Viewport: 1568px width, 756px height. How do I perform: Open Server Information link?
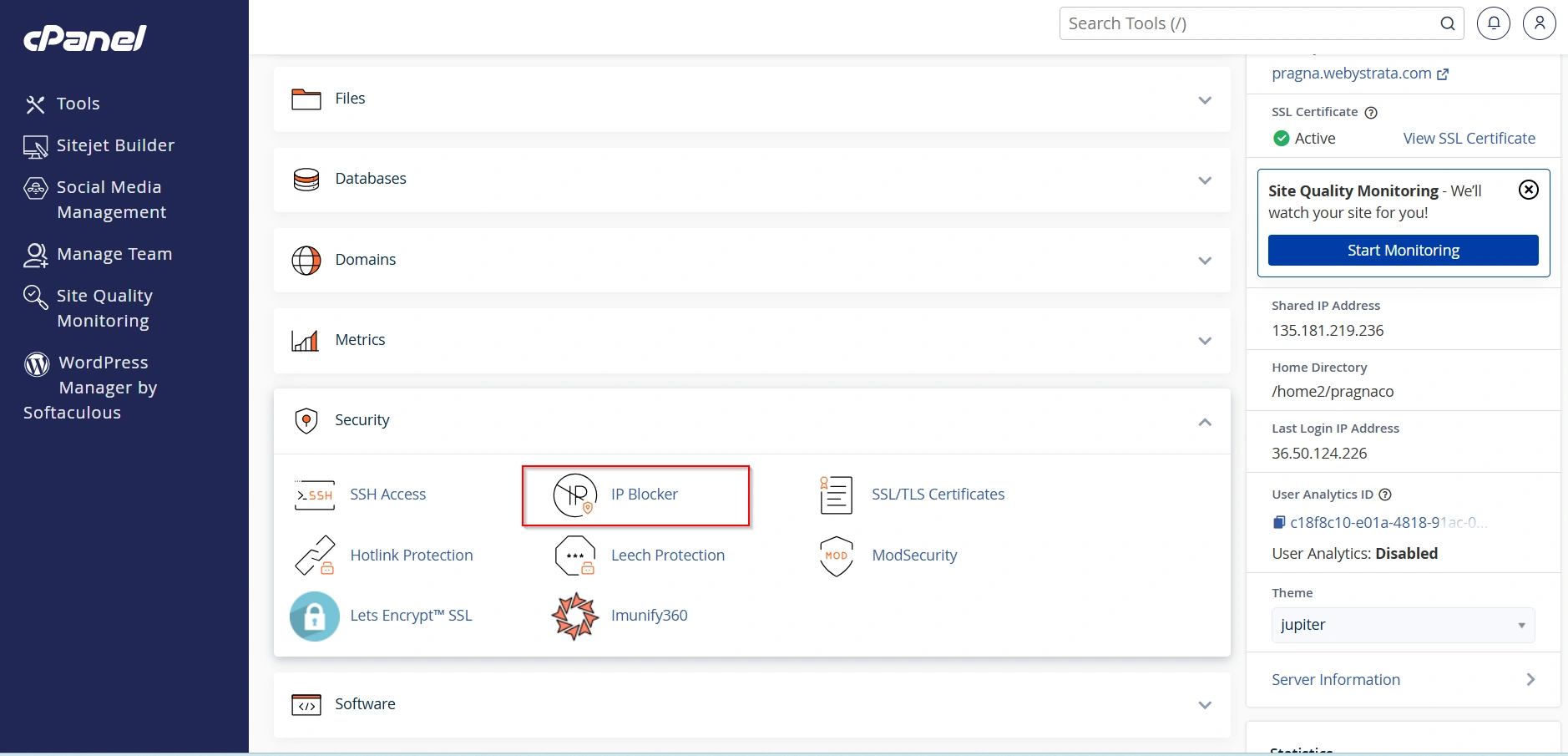click(1336, 680)
